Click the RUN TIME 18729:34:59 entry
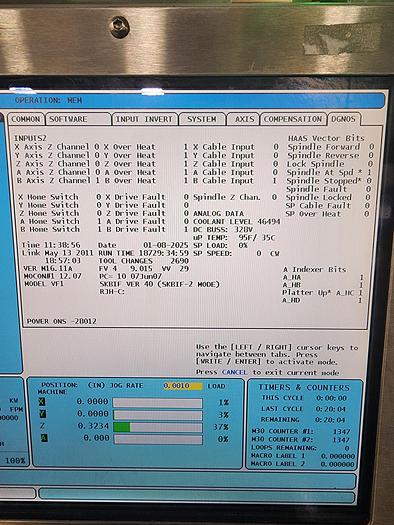 pyautogui.click(x=143, y=253)
